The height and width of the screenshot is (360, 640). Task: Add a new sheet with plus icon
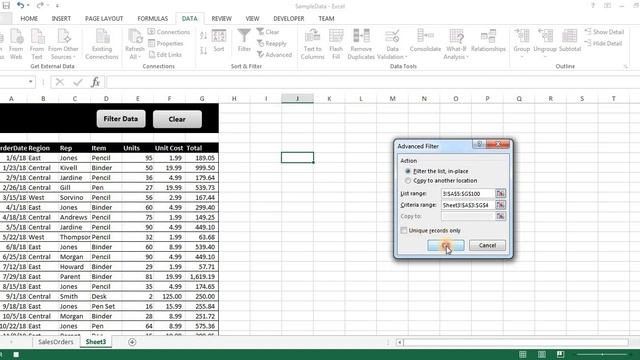point(132,342)
